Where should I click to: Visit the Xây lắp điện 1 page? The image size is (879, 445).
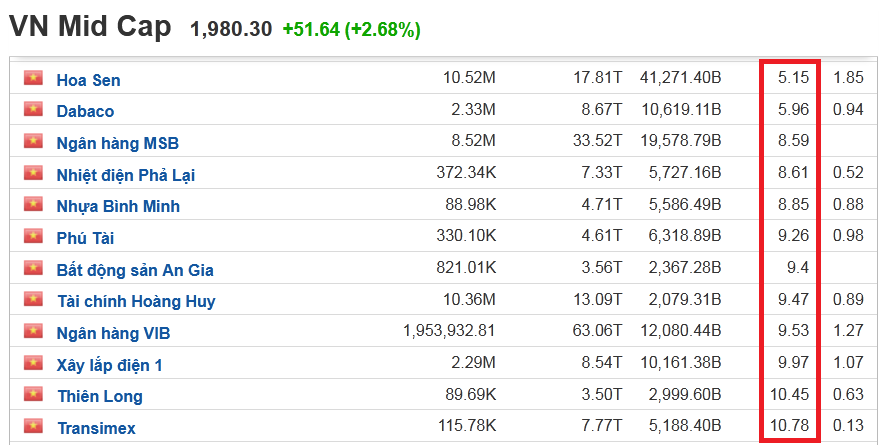109,365
